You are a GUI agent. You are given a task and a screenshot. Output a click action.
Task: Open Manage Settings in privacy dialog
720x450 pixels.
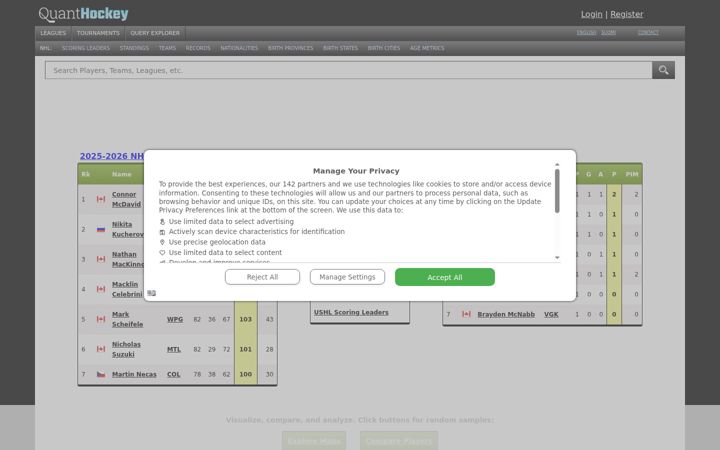click(347, 277)
